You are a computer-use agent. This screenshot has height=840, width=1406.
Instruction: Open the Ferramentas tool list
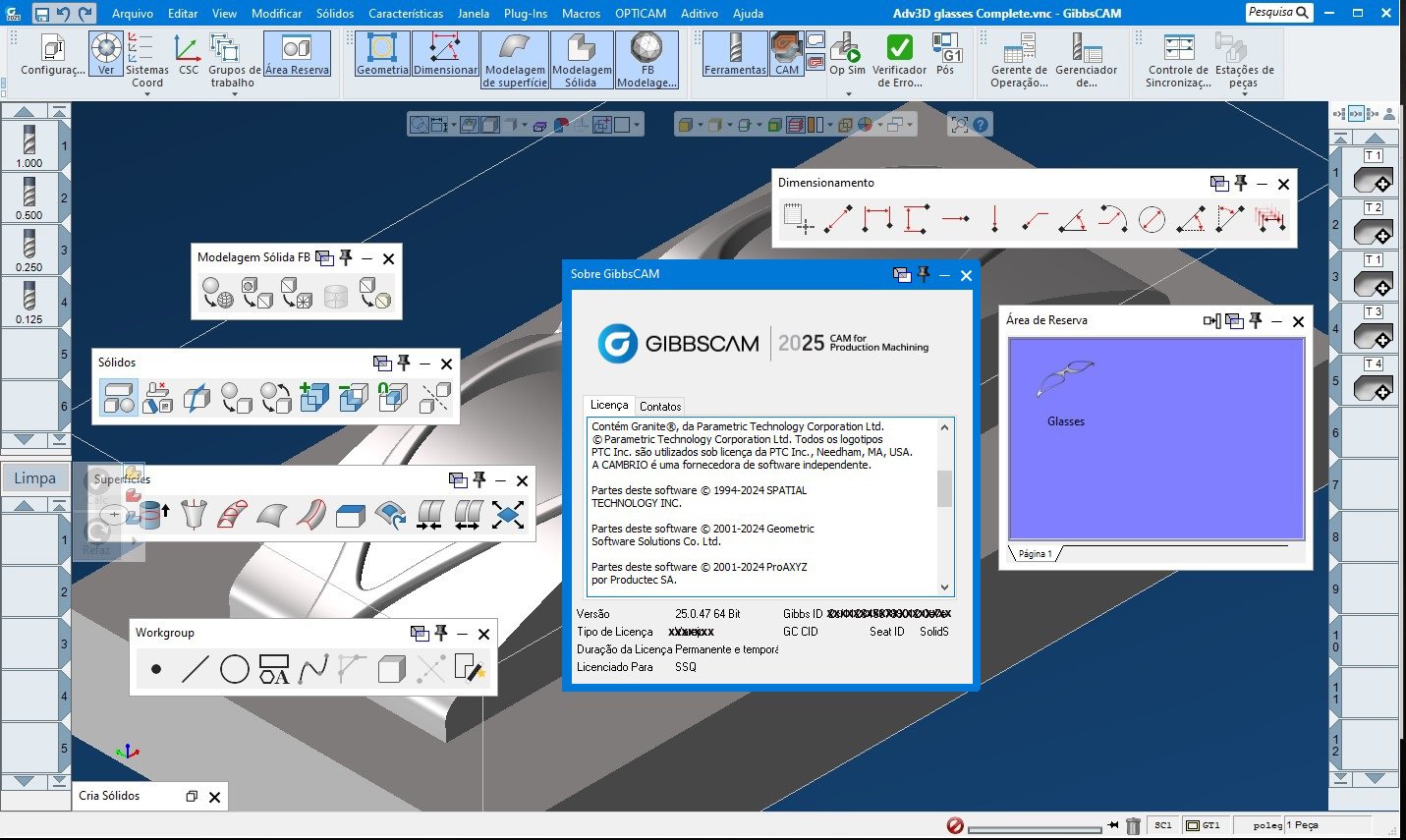[735, 54]
